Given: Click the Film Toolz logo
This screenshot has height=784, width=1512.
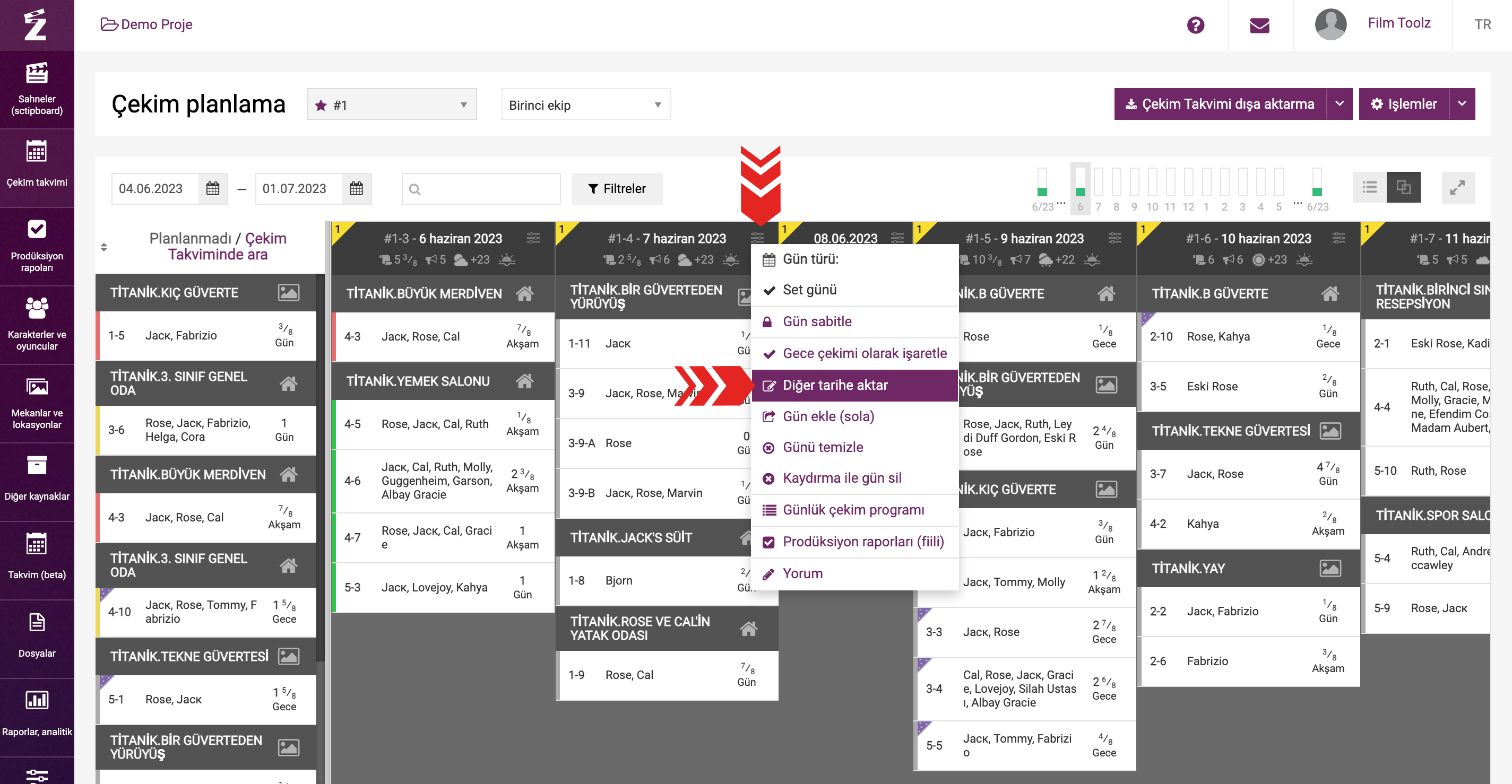Looking at the screenshot, I should 35,24.
